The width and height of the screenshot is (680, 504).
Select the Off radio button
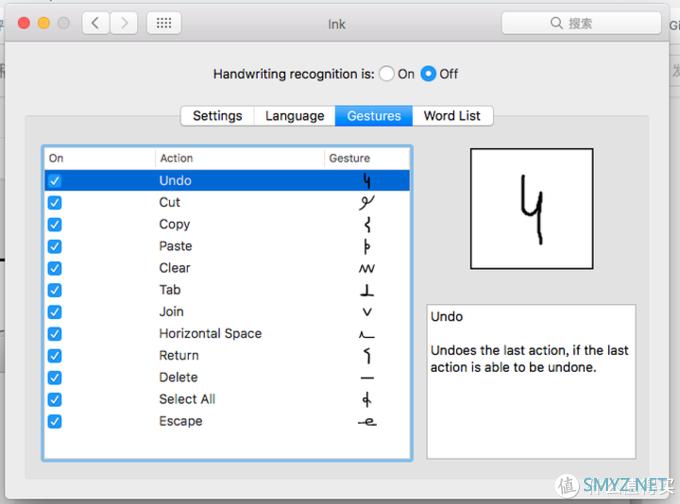coord(428,74)
